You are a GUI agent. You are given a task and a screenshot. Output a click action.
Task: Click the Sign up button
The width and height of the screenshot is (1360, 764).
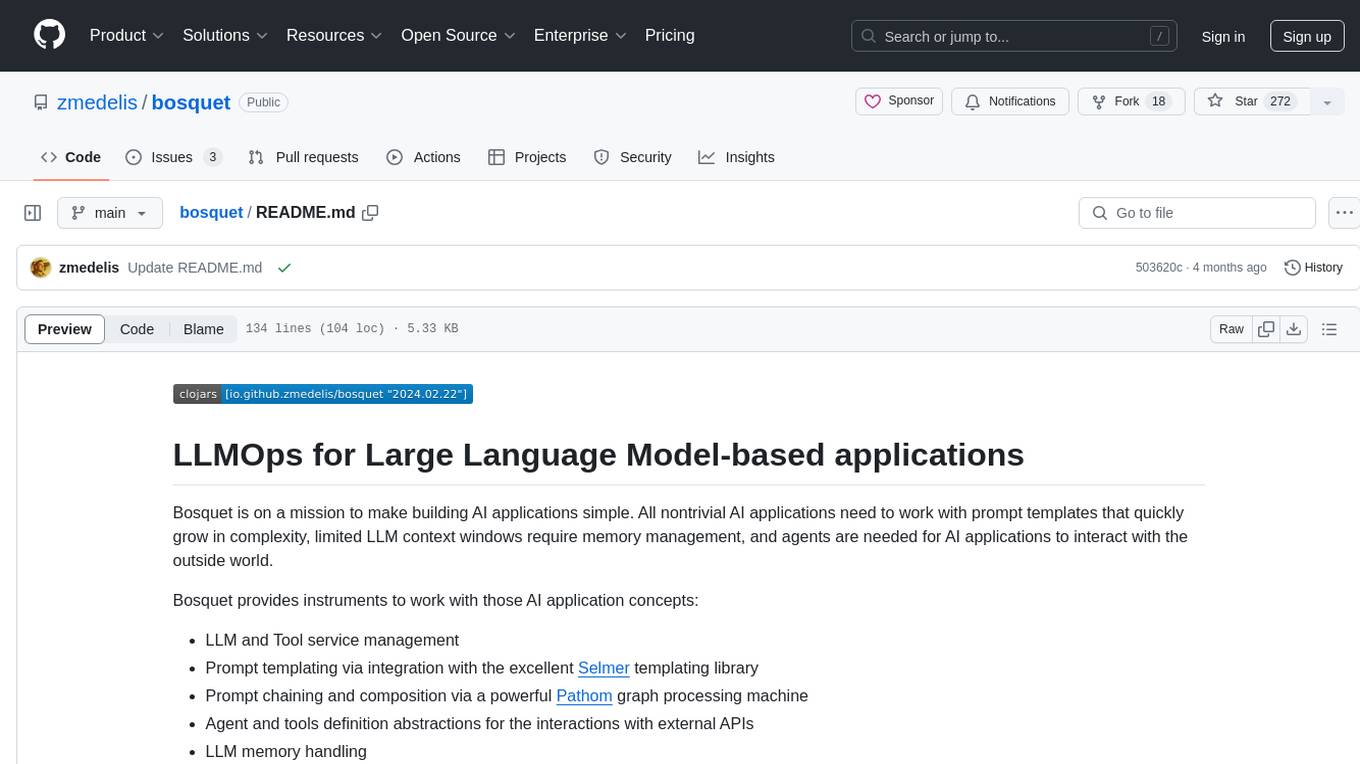coord(1307,36)
